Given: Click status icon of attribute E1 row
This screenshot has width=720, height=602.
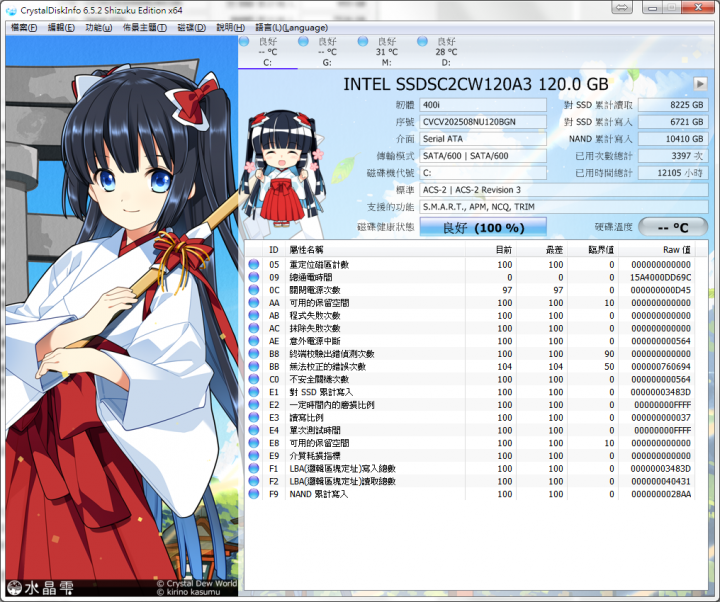Looking at the screenshot, I should pyautogui.click(x=253, y=392).
